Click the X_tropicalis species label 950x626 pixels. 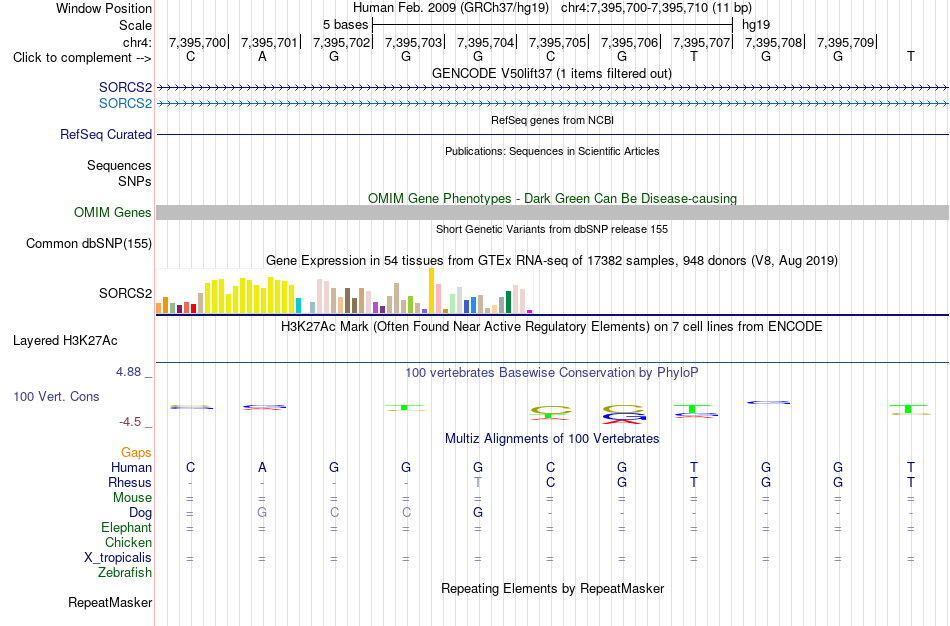118,558
